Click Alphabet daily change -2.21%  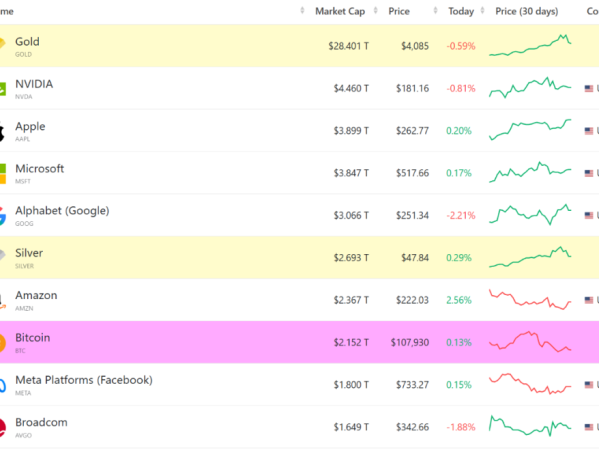pyautogui.click(x=461, y=216)
